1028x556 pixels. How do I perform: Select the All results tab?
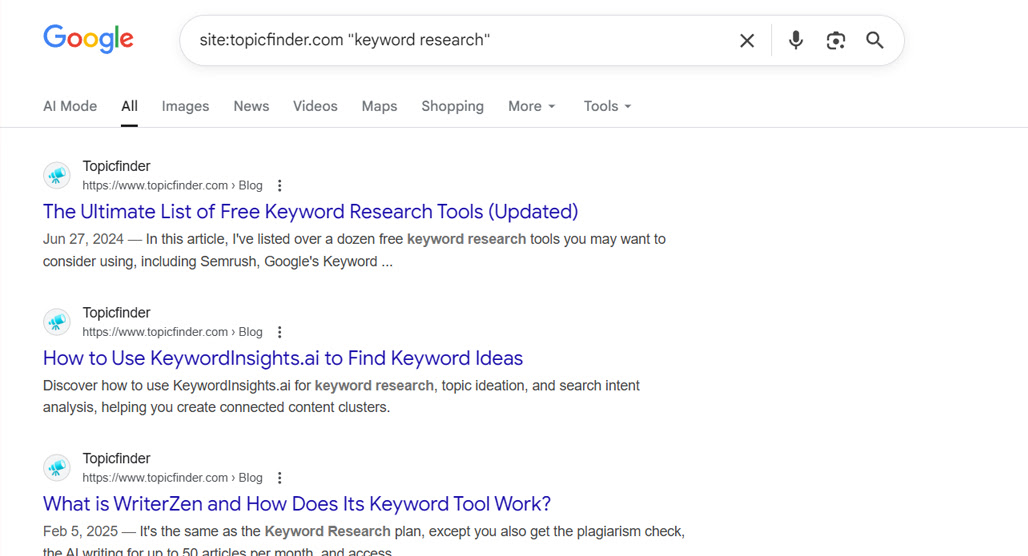click(x=129, y=106)
